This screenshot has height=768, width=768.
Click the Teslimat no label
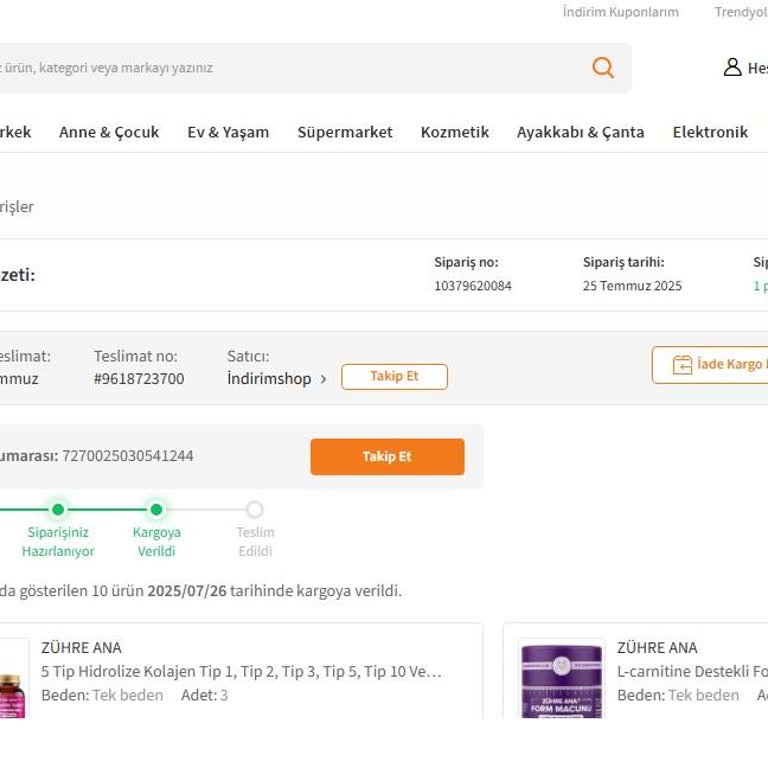pyautogui.click(x=136, y=356)
